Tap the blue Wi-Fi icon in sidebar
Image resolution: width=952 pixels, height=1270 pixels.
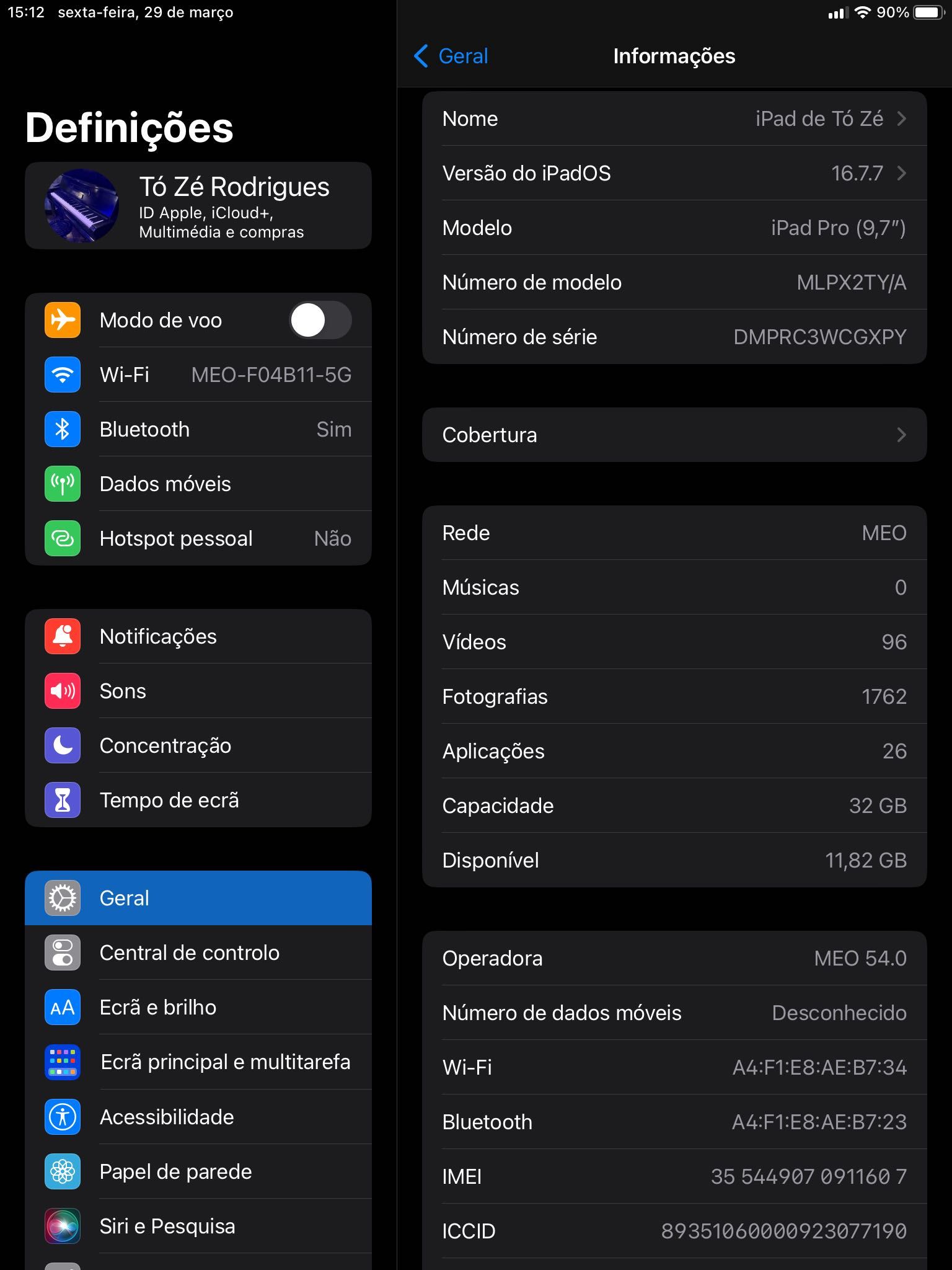point(63,375)
